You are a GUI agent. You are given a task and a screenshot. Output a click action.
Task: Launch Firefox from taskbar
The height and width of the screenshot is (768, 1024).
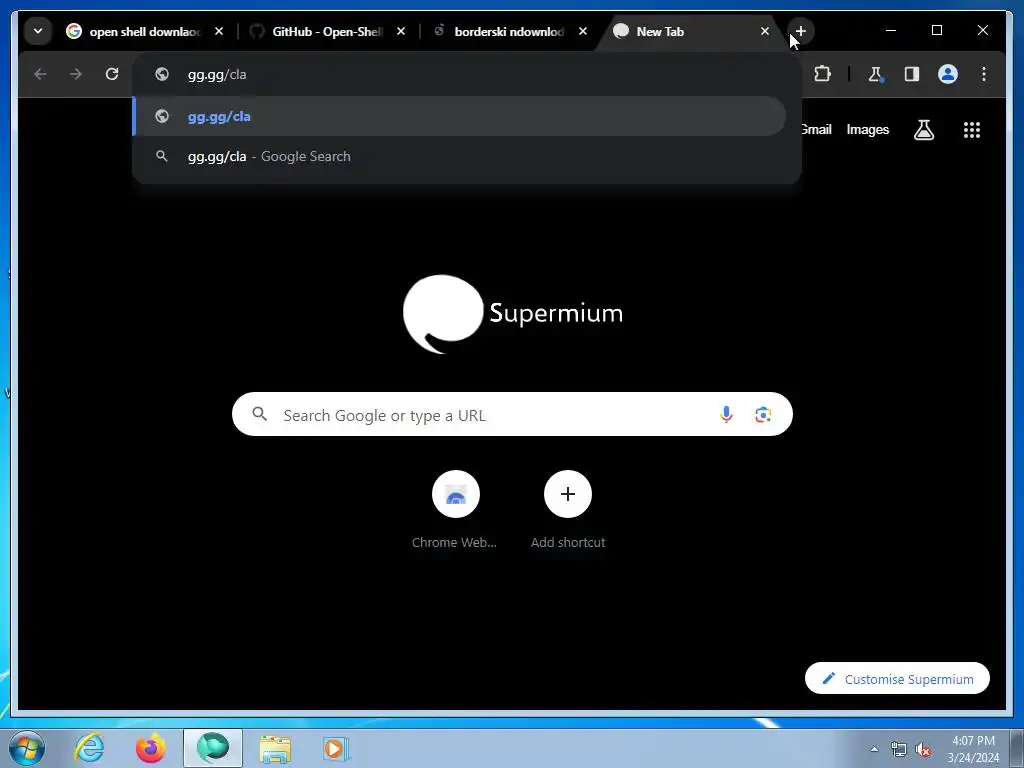coord(151,748)
